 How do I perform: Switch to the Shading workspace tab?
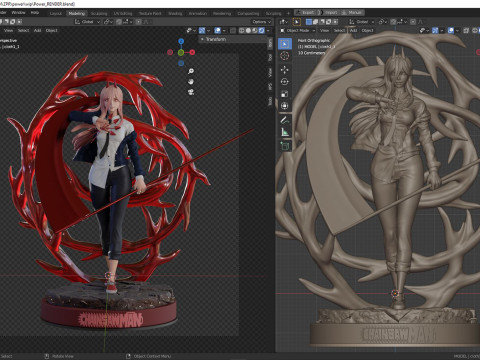point(175,13)
